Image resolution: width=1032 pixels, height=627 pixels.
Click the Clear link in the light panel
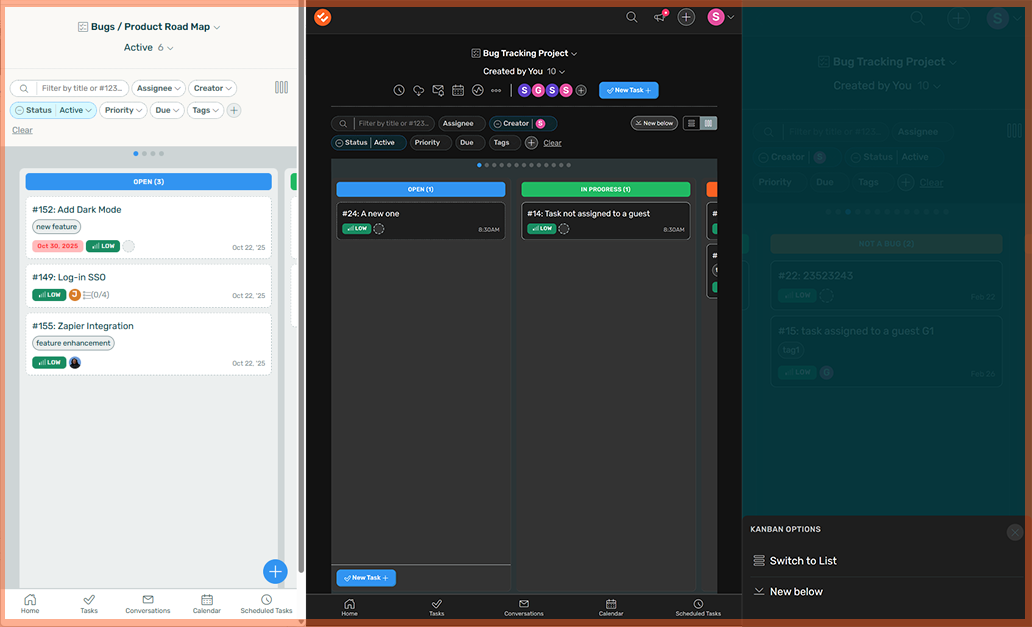point(22,130)
